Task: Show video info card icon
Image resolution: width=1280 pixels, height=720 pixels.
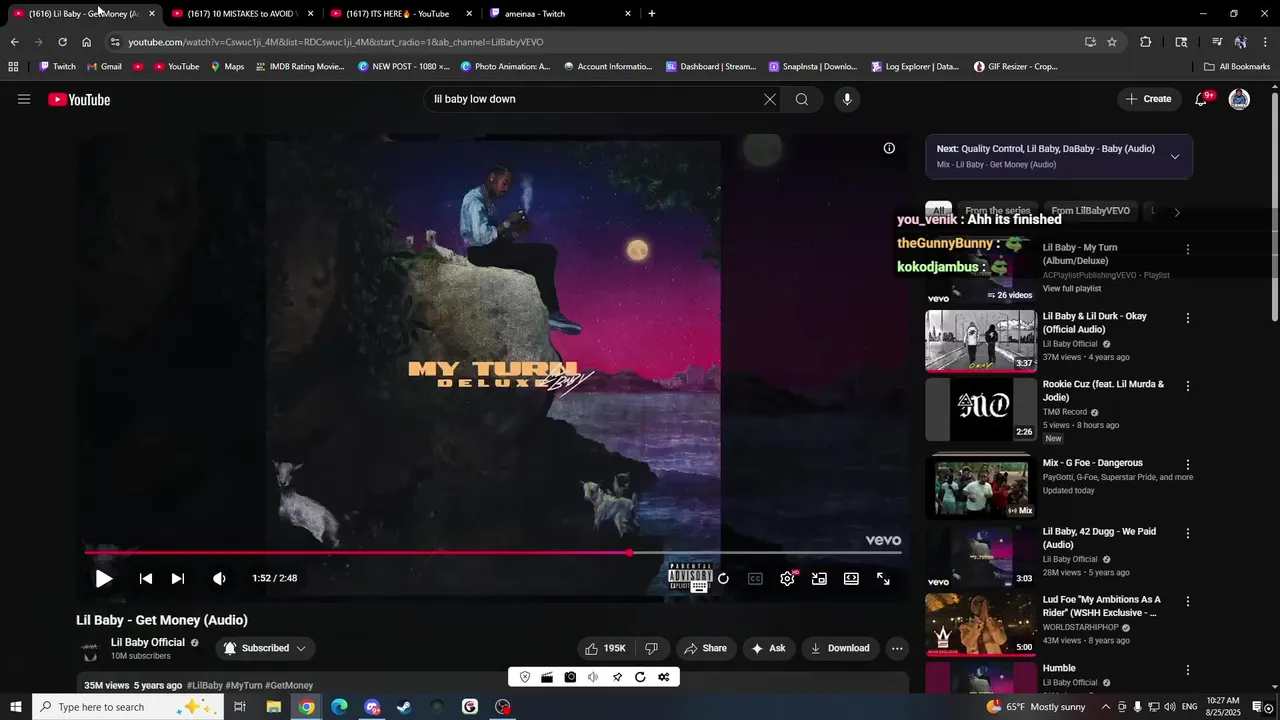Action: (x=889, y=148)
